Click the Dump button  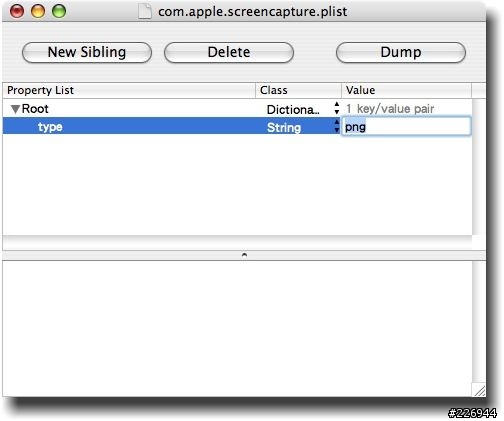(401, 52)
